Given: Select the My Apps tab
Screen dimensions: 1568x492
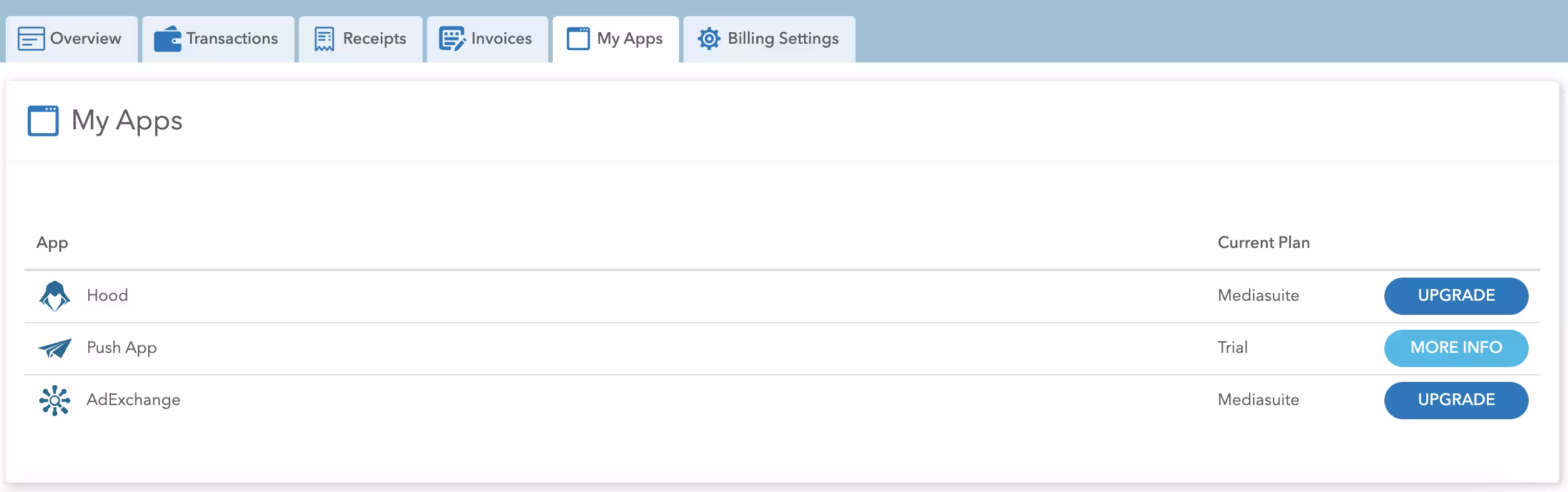Looking at the screenshot, I should click(x=615, y=39).
